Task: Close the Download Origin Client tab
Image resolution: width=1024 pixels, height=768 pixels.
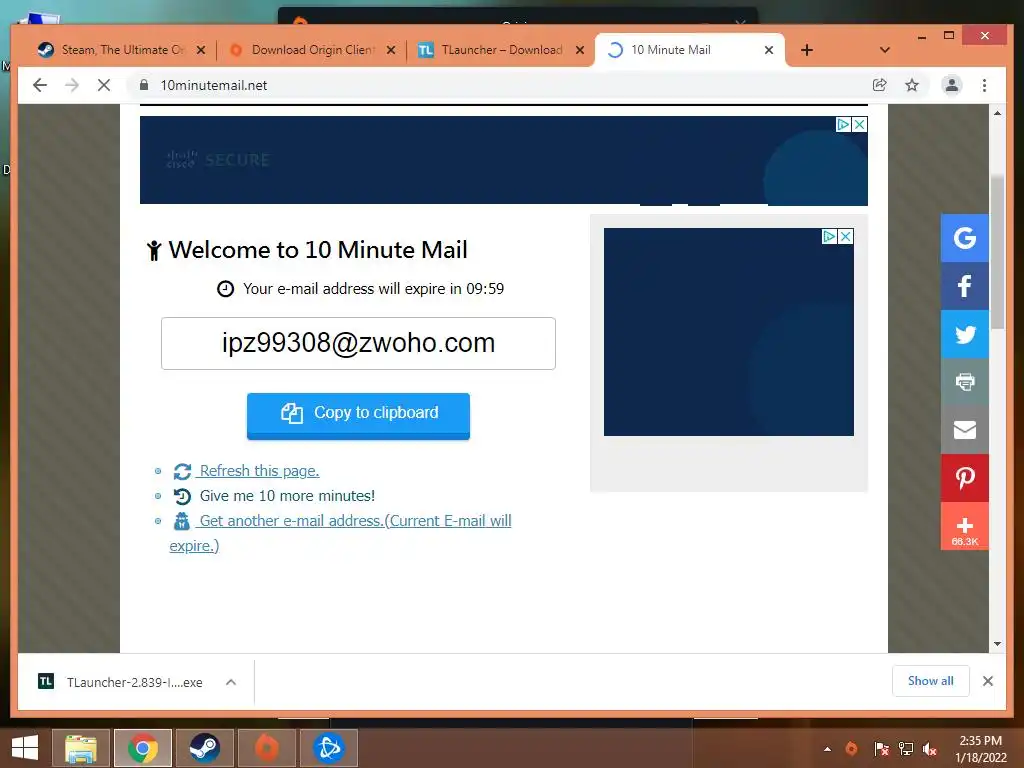Action: pos(391,50)
